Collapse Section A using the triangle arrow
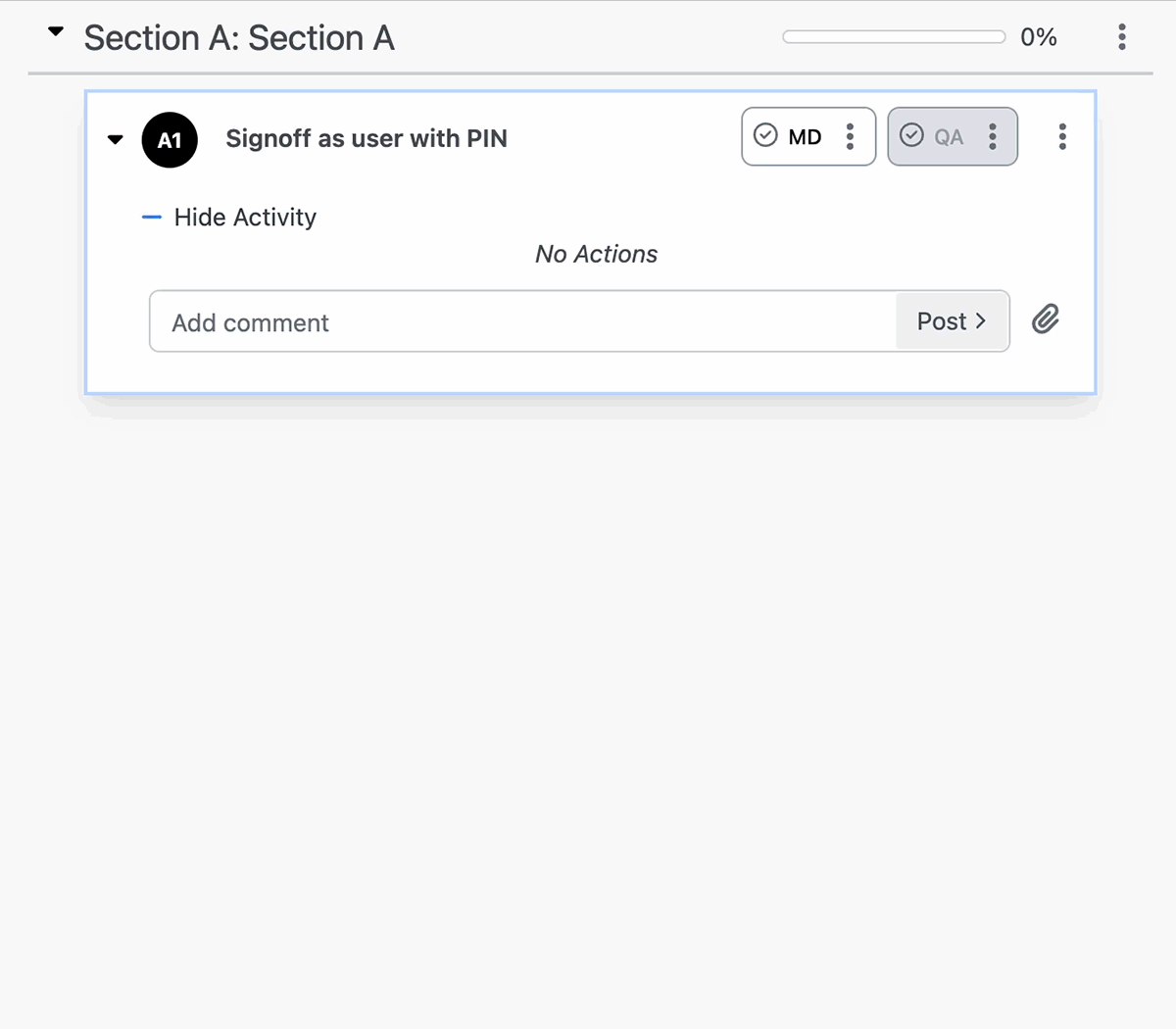This screenshot has height=1029, width=1176. point(56,32)
